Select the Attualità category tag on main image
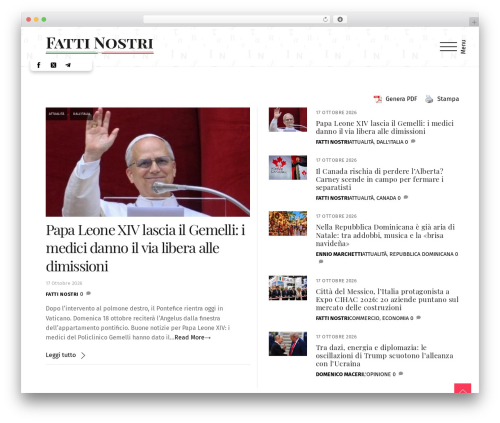This screenshot has height=423, width=500. pos(56,114)
